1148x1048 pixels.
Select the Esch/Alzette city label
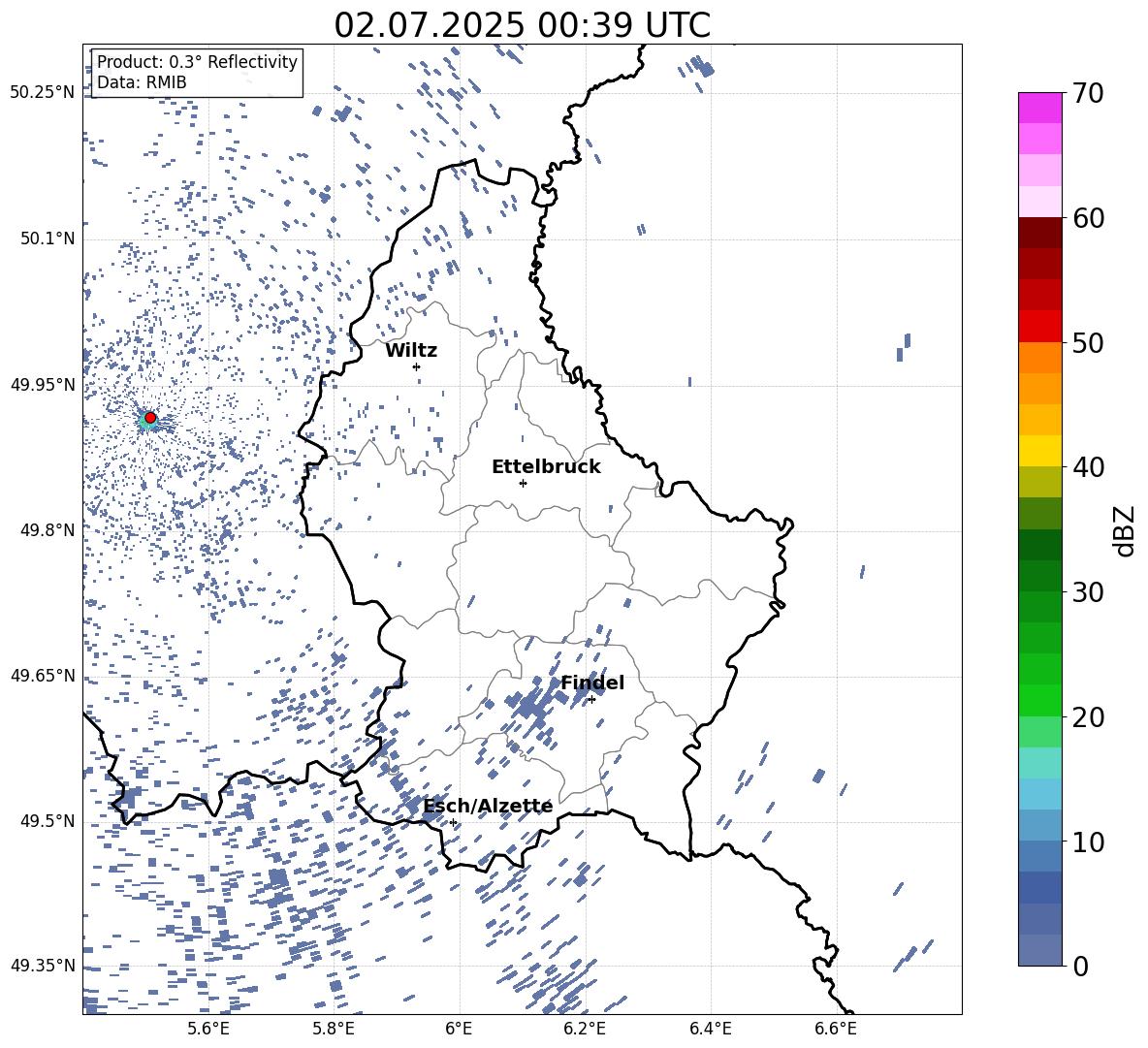pos(488,806)
